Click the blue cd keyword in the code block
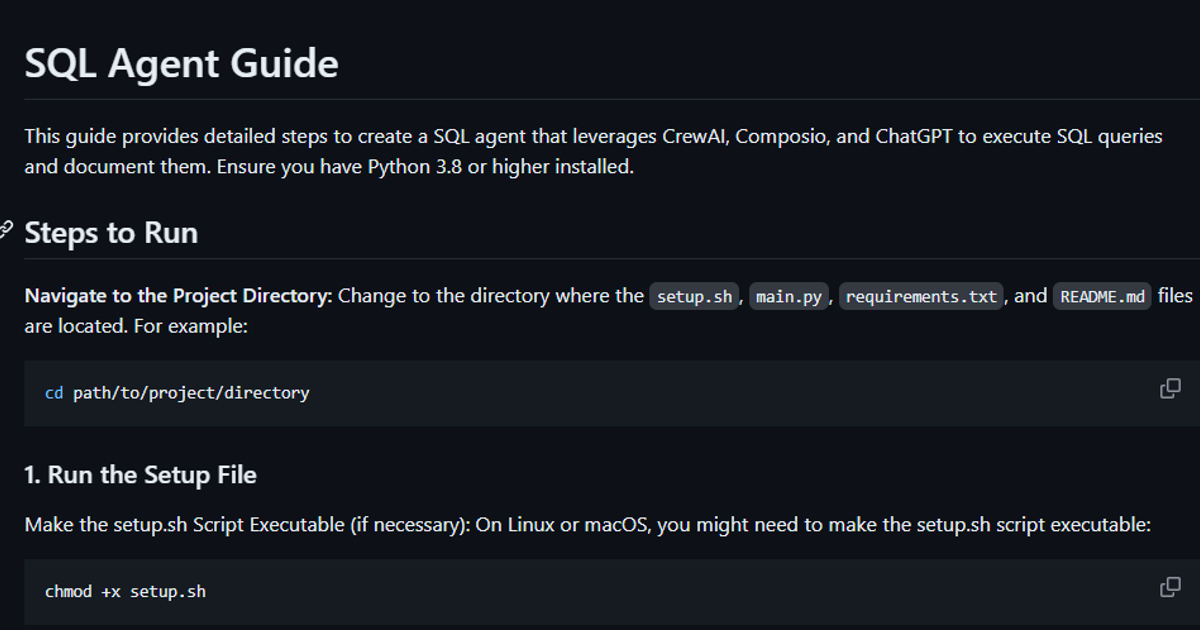The width and height of the screenshot is (1200, 630). click(54, 393)
